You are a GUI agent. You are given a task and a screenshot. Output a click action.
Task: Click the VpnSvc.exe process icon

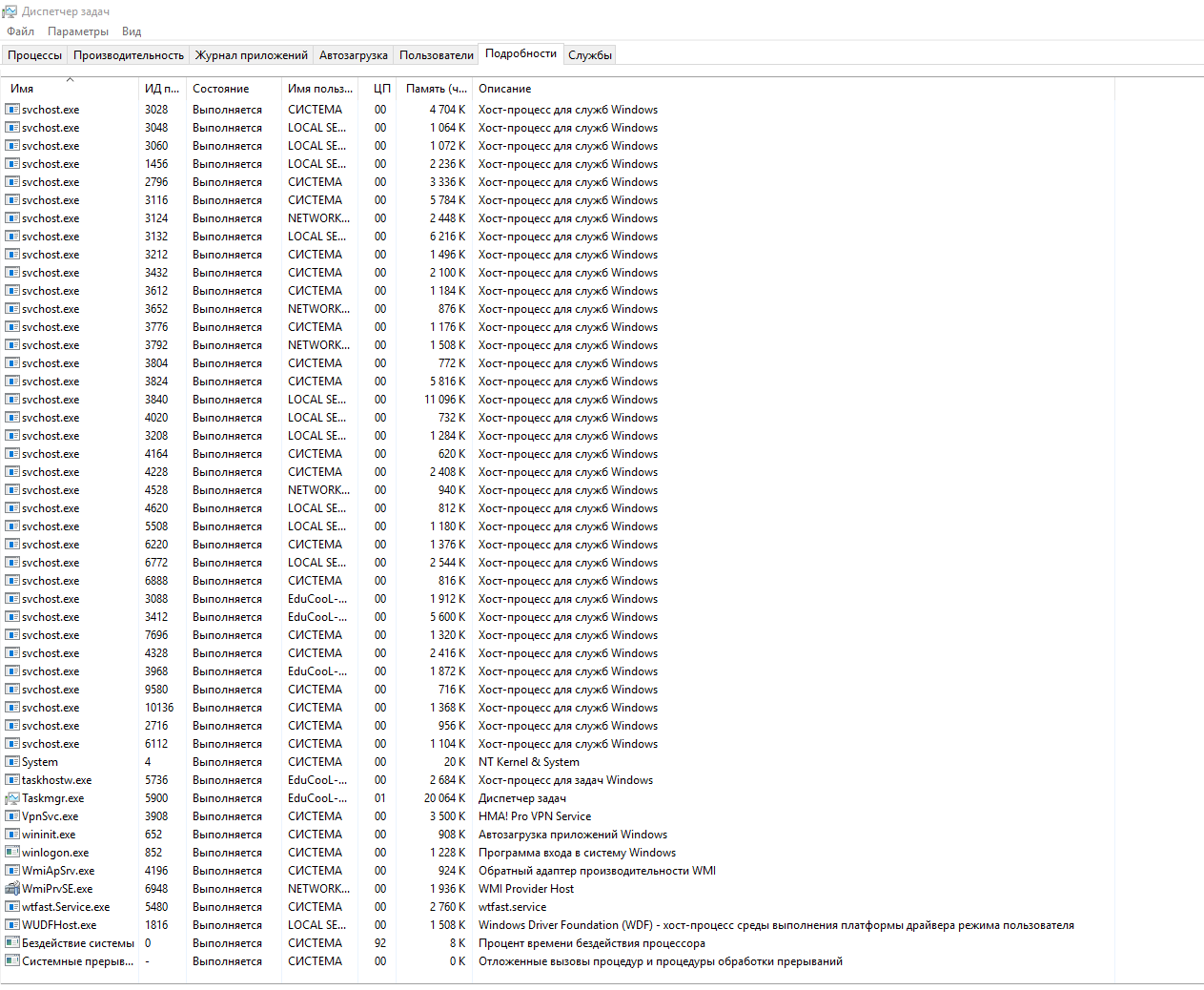click(x=12, y=816)
